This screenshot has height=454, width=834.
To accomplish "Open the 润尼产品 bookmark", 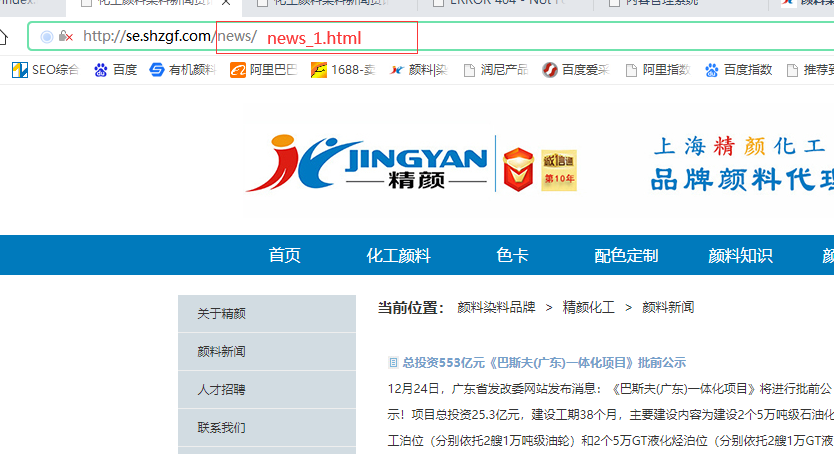I will coord(496,70).
